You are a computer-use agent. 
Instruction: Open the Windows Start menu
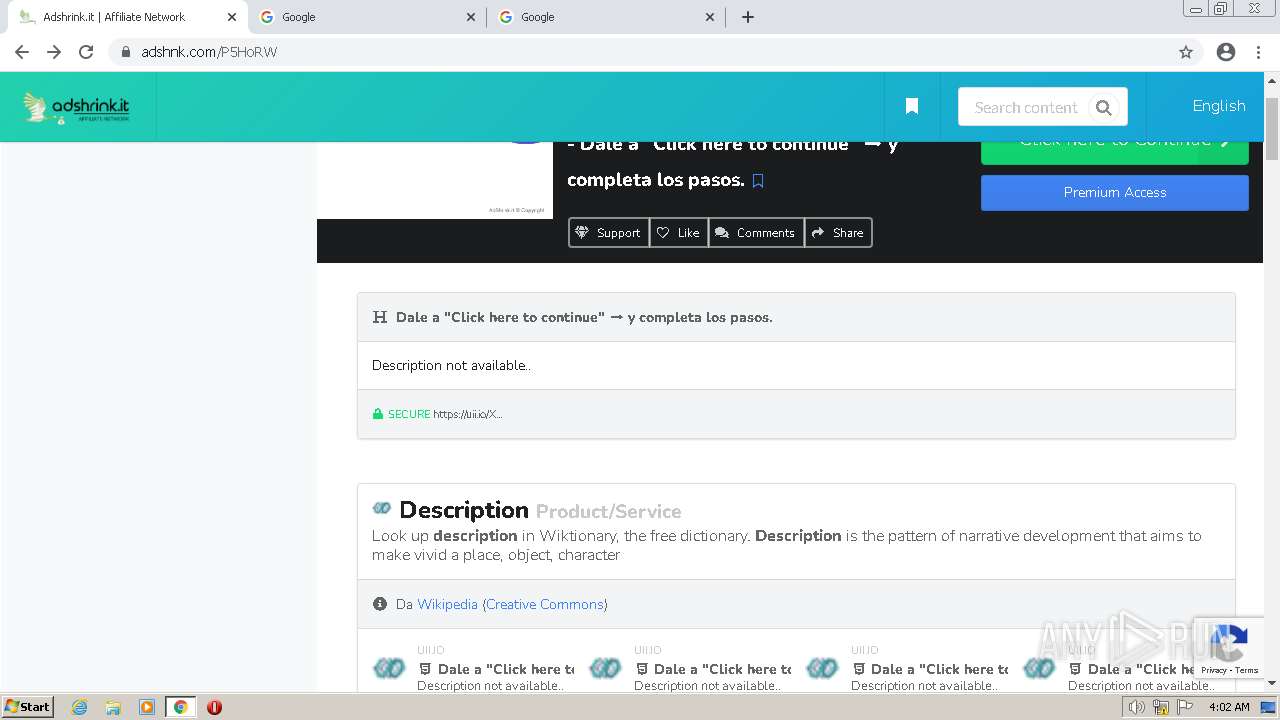28,707
